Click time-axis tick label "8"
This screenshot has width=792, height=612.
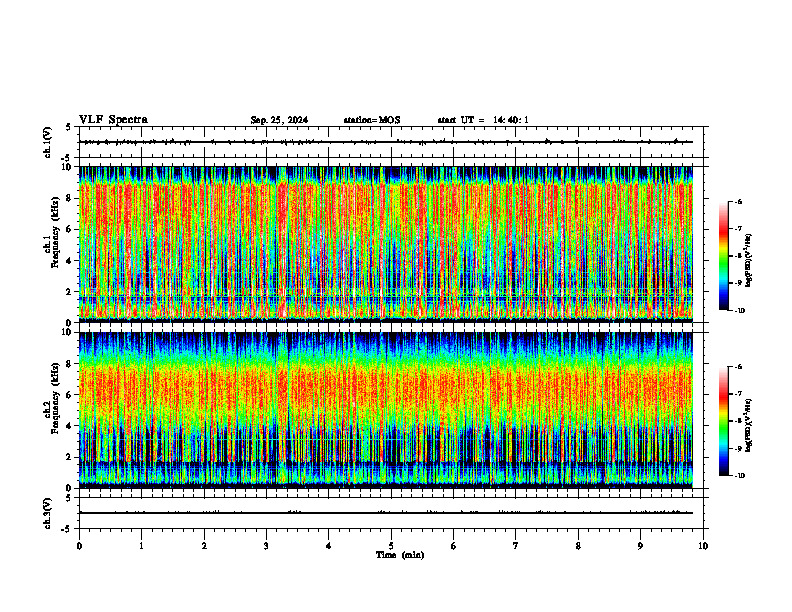578,546
